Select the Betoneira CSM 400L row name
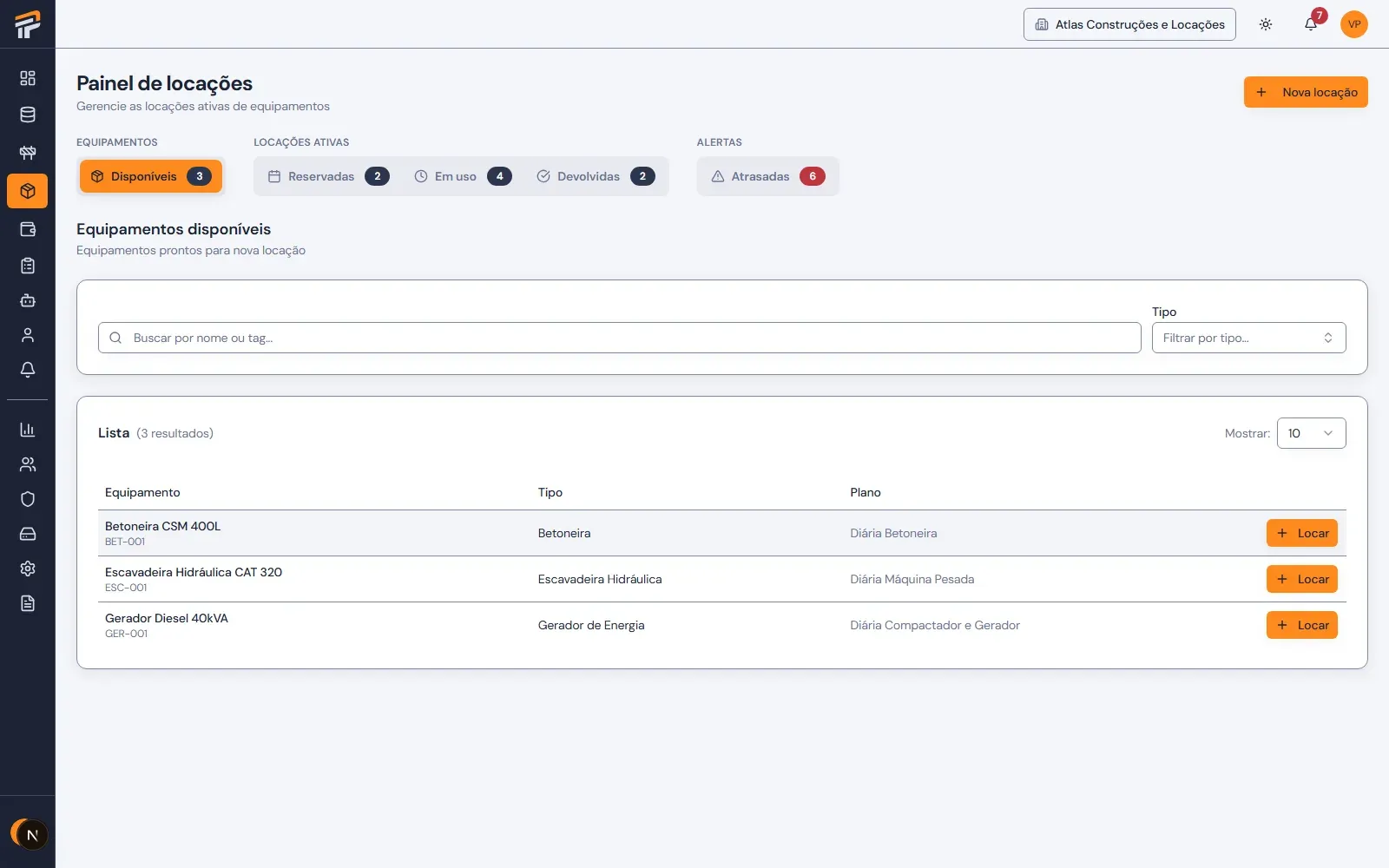Viewport: 1389px width, 868px height. pos(163,526)
